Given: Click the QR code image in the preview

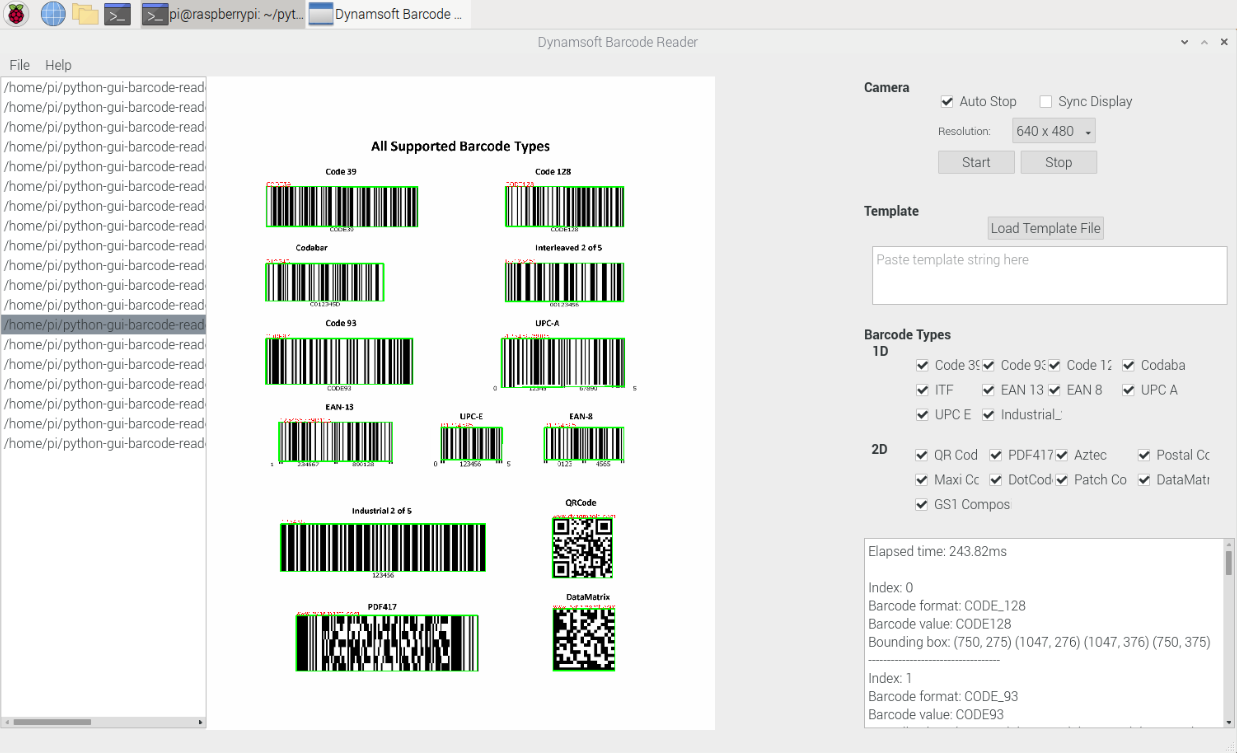Looking at the screenshot, I should (x=582, y=547).
